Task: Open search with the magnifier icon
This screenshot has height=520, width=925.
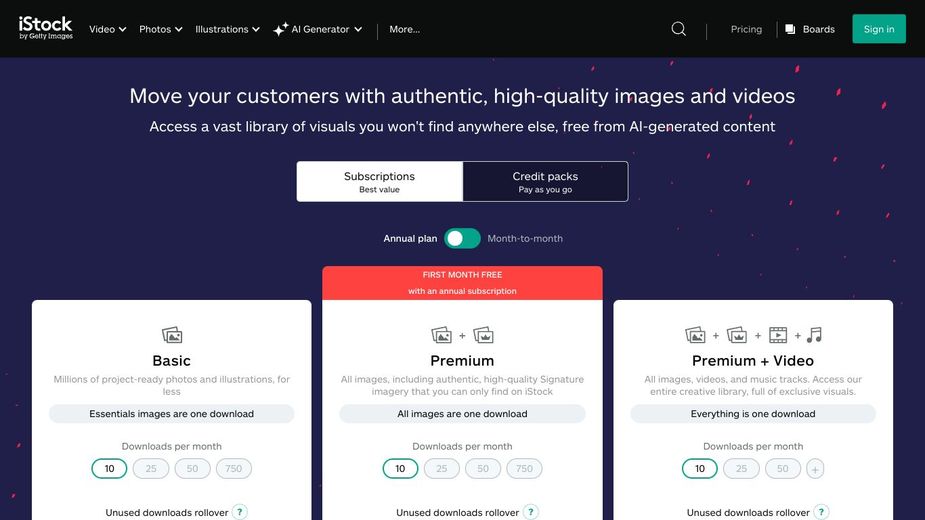Action: point(678,29)
